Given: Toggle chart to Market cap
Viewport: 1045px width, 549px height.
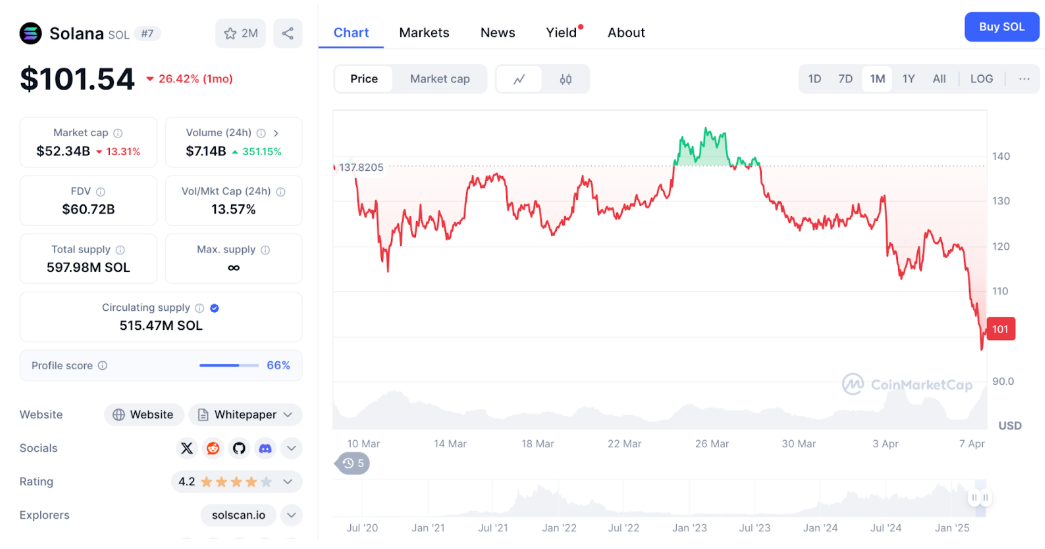Looking at the screenshot, I should point(439,79).
